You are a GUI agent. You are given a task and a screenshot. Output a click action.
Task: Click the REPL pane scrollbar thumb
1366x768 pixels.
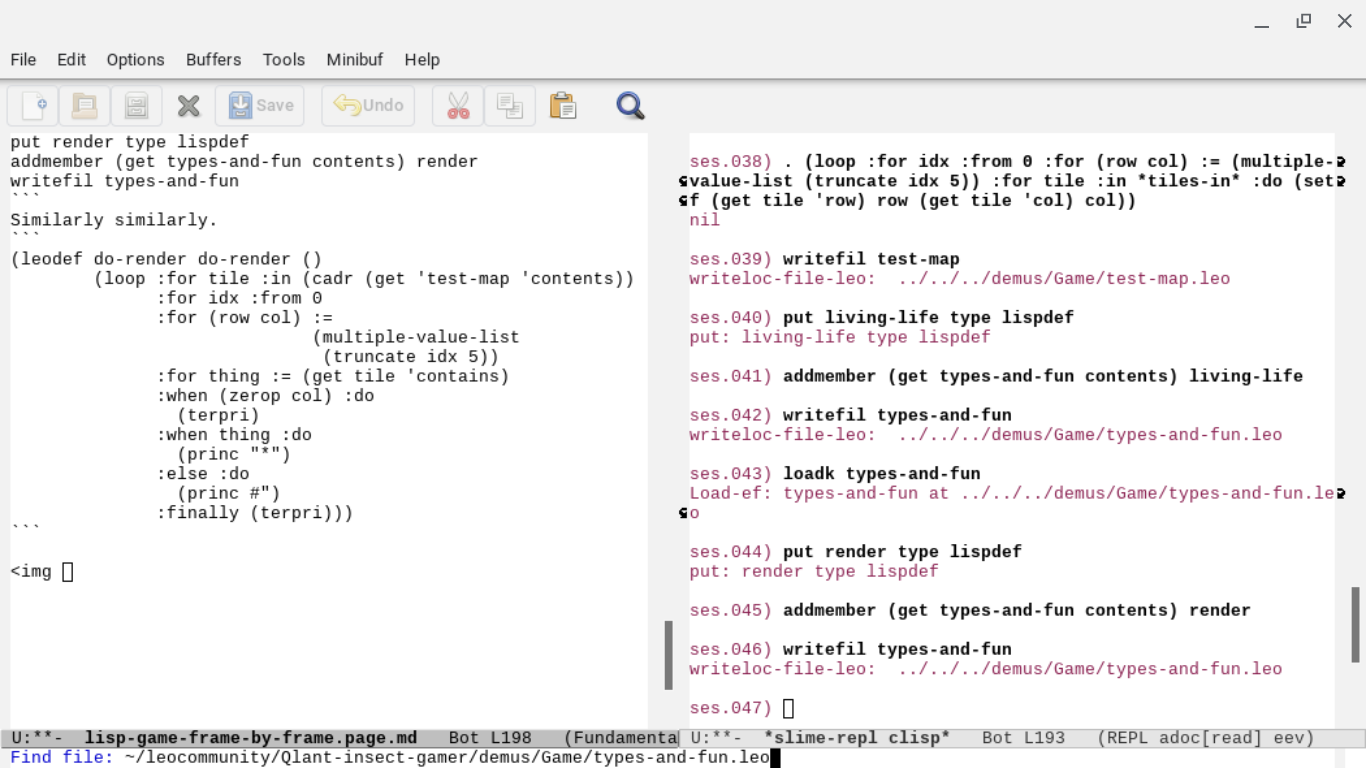tap(1356, 625)
